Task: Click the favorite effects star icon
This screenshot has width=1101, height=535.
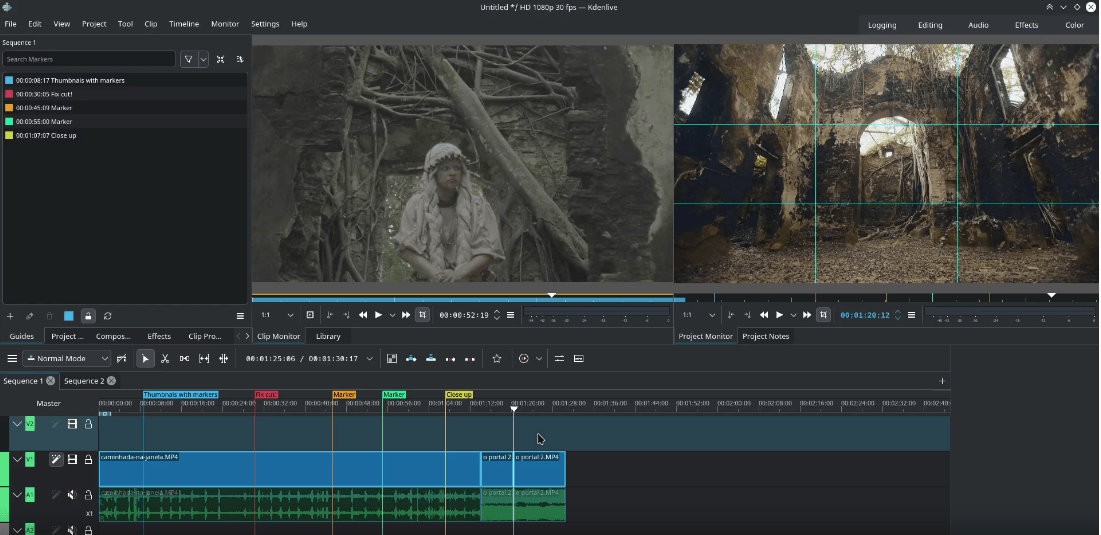Action: pyautogui.click(x=497, y=358)
